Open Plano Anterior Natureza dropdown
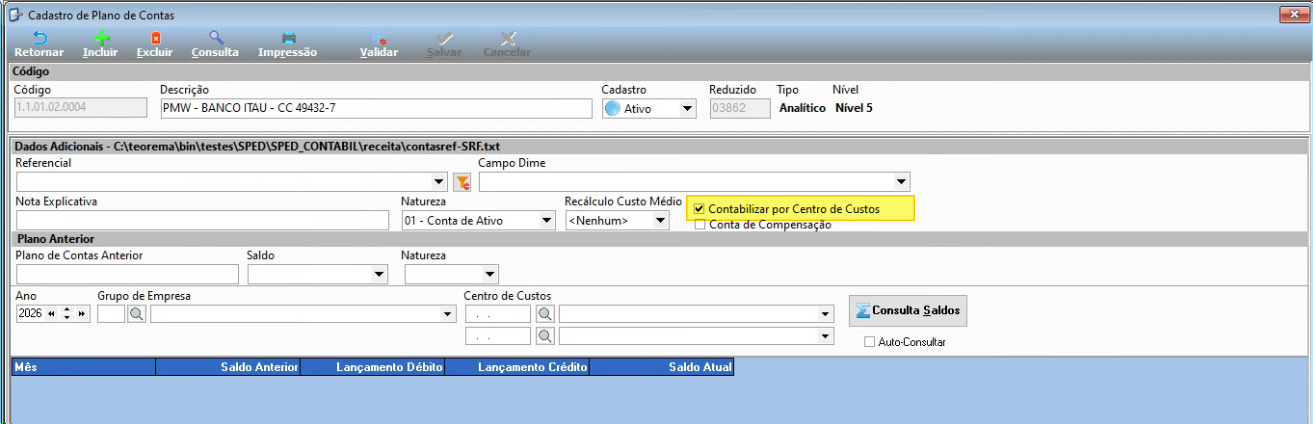Image resolution: width=1313 pixels, height=424 pixels. (x=489, y=274)
